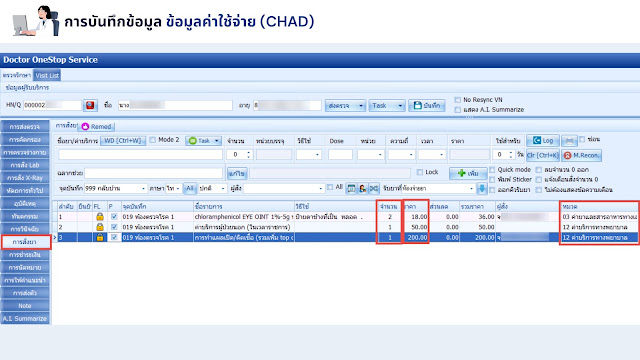The width and height of the screenshot is (640, 360).
Task: Click the All button beside ภาษา dropdown
Action: point(189,188)
